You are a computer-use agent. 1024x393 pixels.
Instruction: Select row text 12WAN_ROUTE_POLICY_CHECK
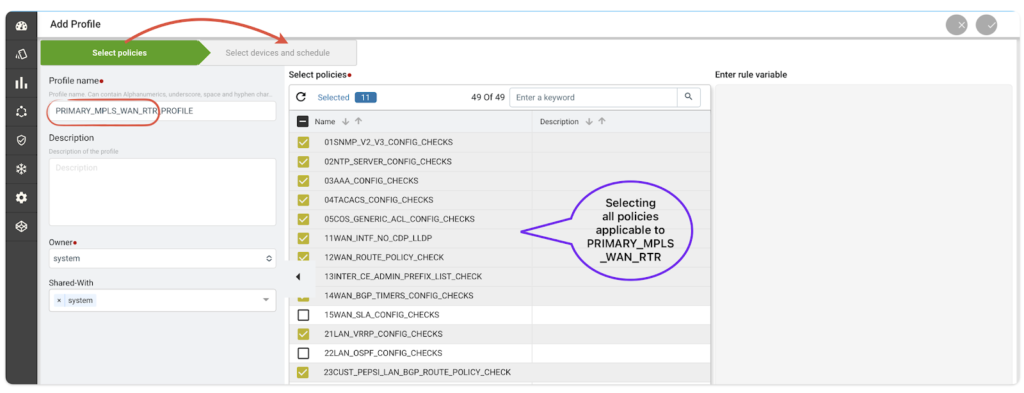click(384, 257)
